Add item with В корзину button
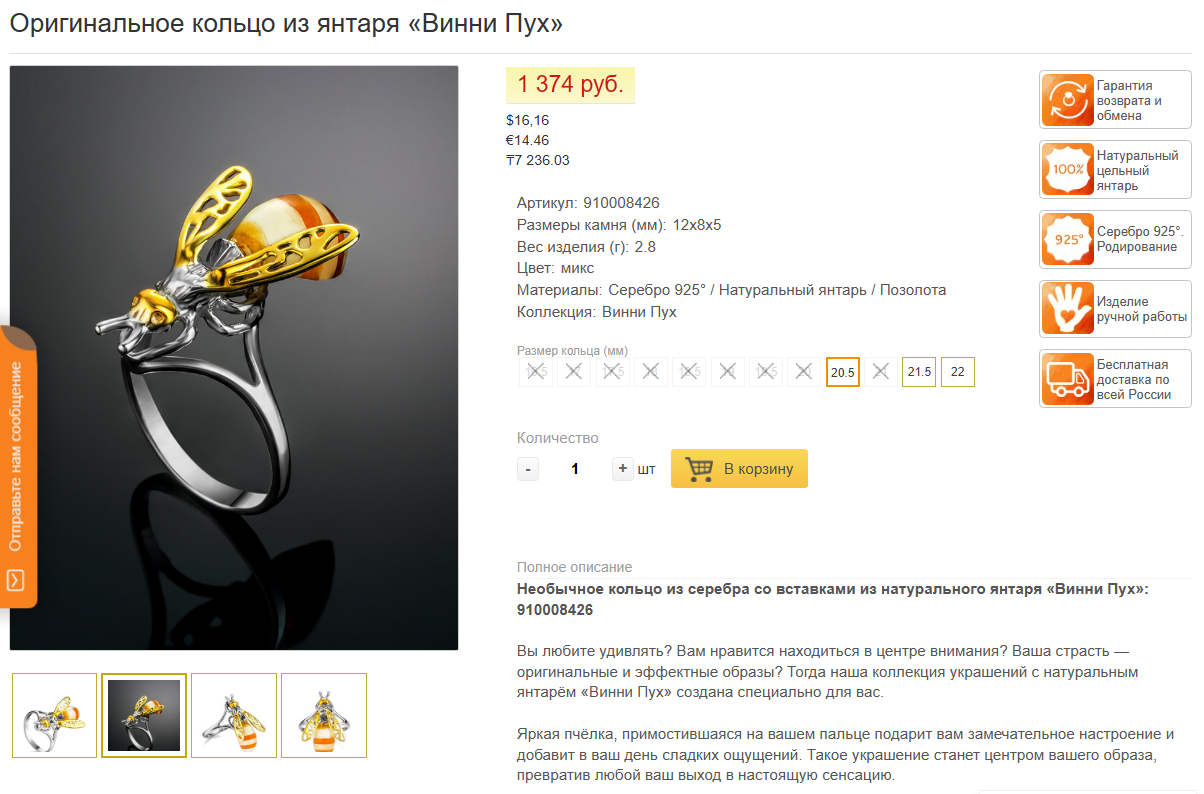The height and width of the screenshot is (794, 1204). (x=739, y=469)
